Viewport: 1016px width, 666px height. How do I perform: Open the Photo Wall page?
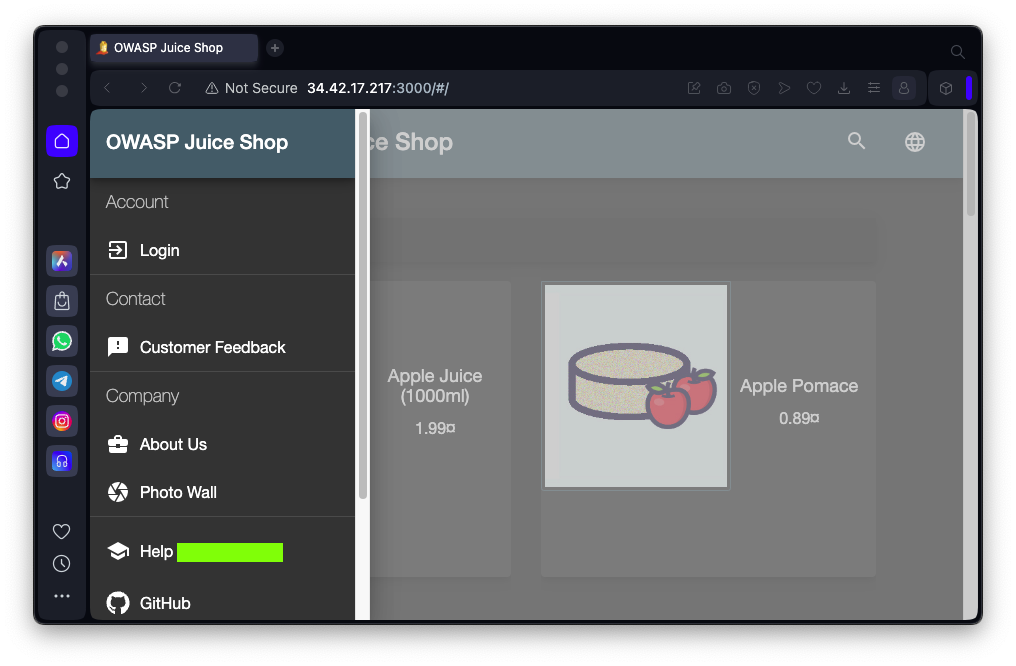click(x=222, y=492)
